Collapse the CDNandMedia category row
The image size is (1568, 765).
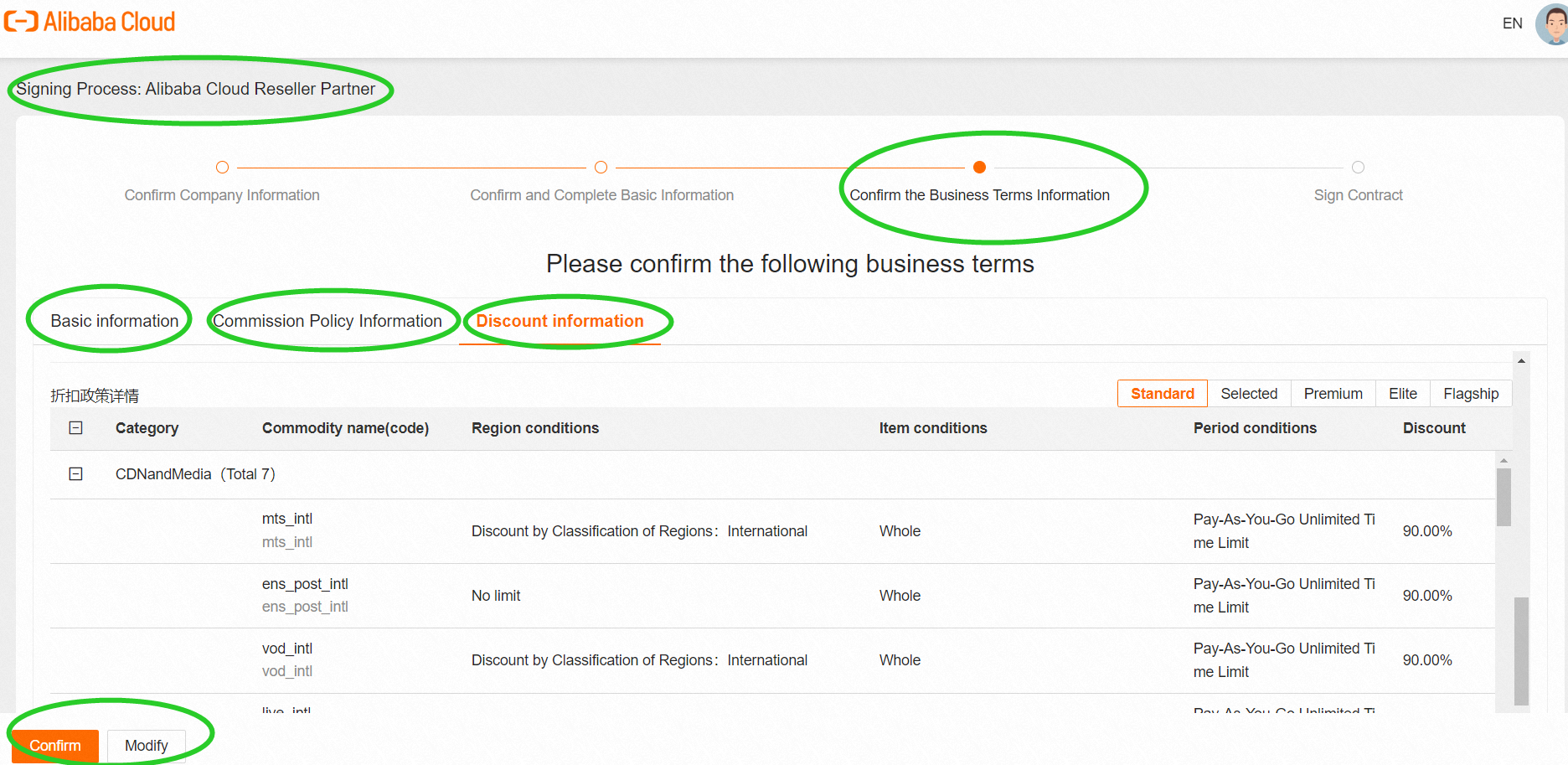click(75, 474)
